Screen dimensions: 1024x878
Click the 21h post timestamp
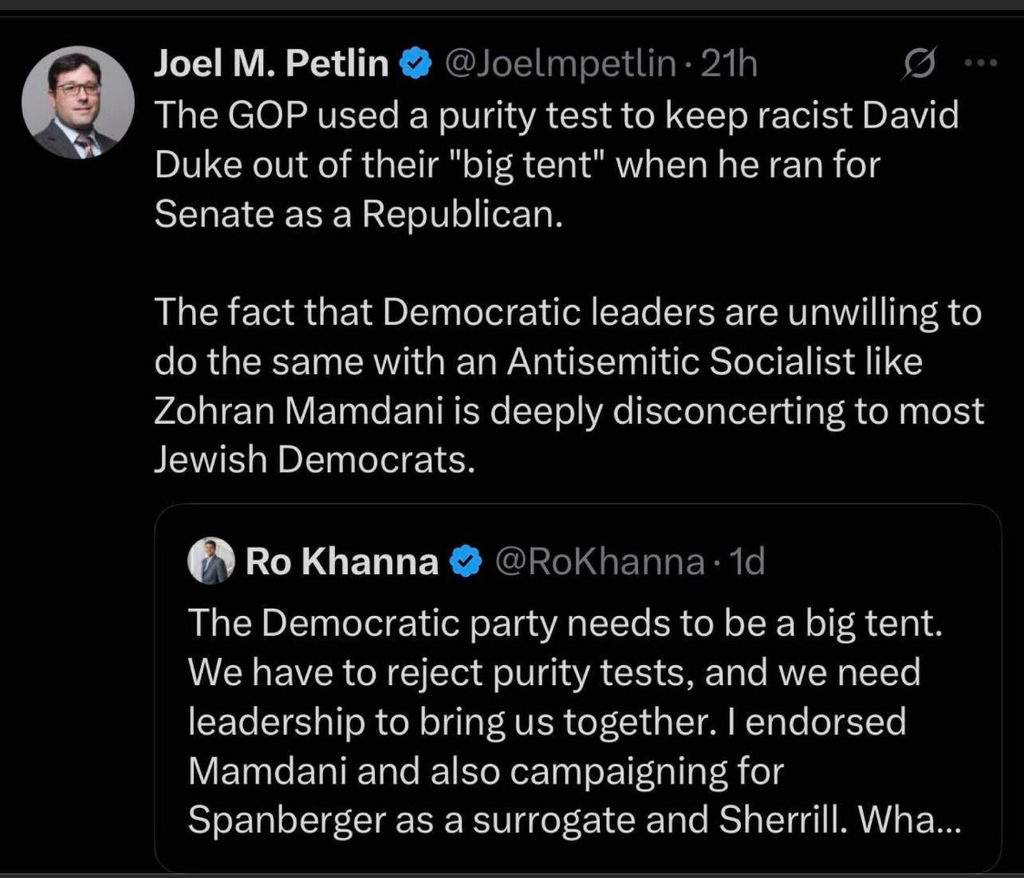click(x=729, y=65)
